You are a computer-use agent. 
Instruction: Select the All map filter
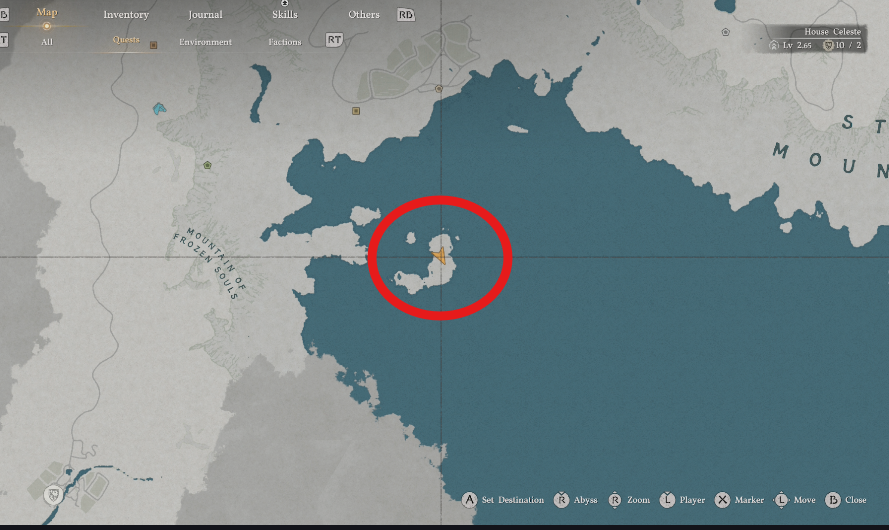47,42
